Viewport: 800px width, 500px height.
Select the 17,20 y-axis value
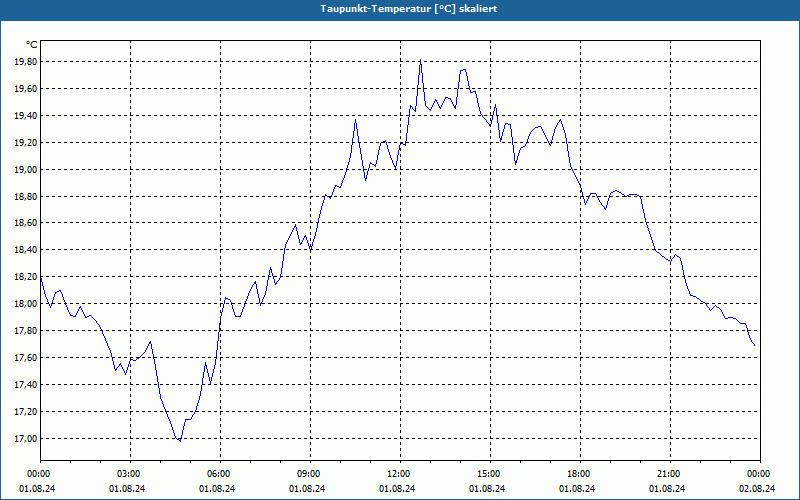click(26, 412)
